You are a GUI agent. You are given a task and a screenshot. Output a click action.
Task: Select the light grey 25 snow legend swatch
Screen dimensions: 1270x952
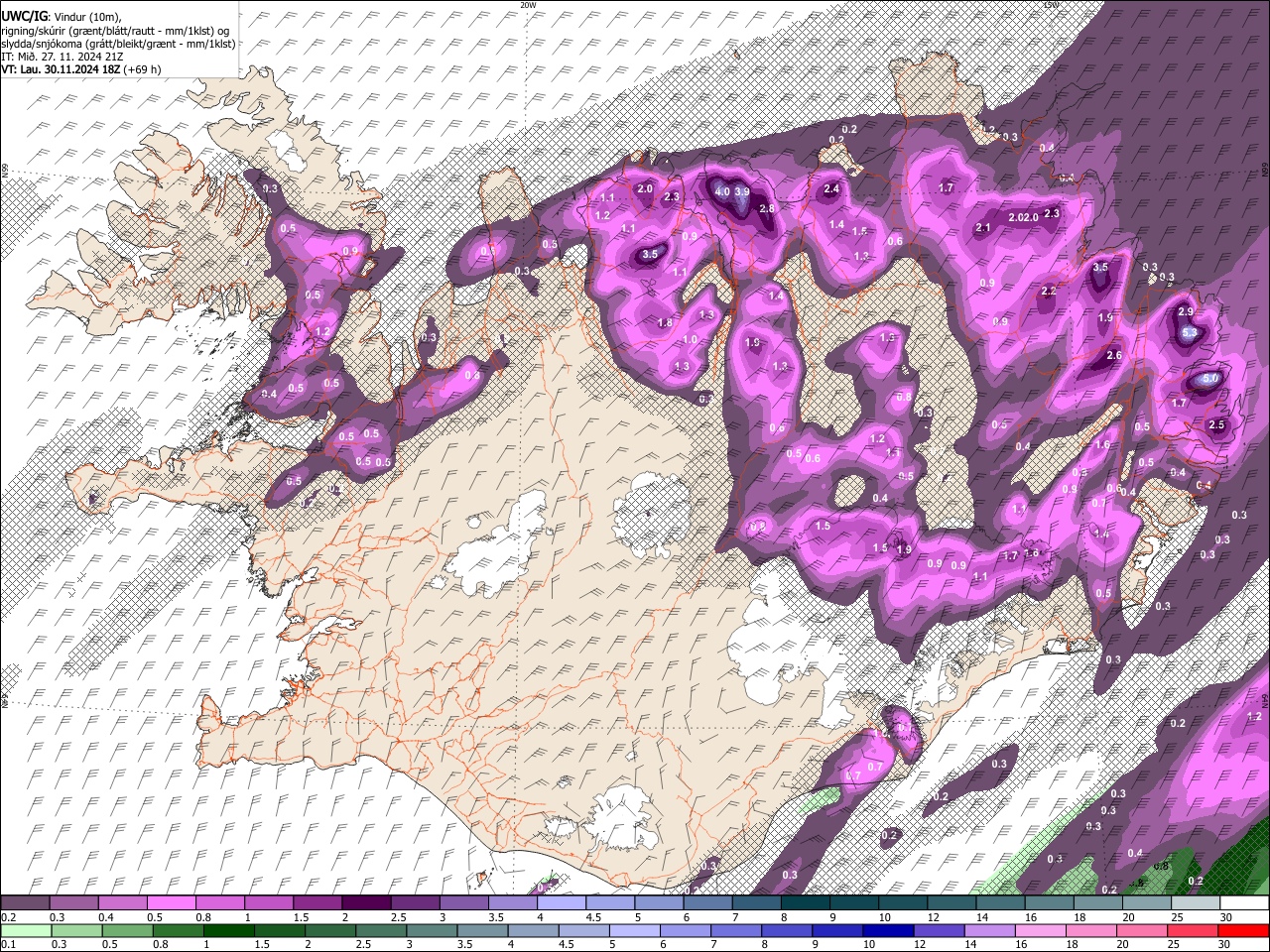pos(1195,902)
